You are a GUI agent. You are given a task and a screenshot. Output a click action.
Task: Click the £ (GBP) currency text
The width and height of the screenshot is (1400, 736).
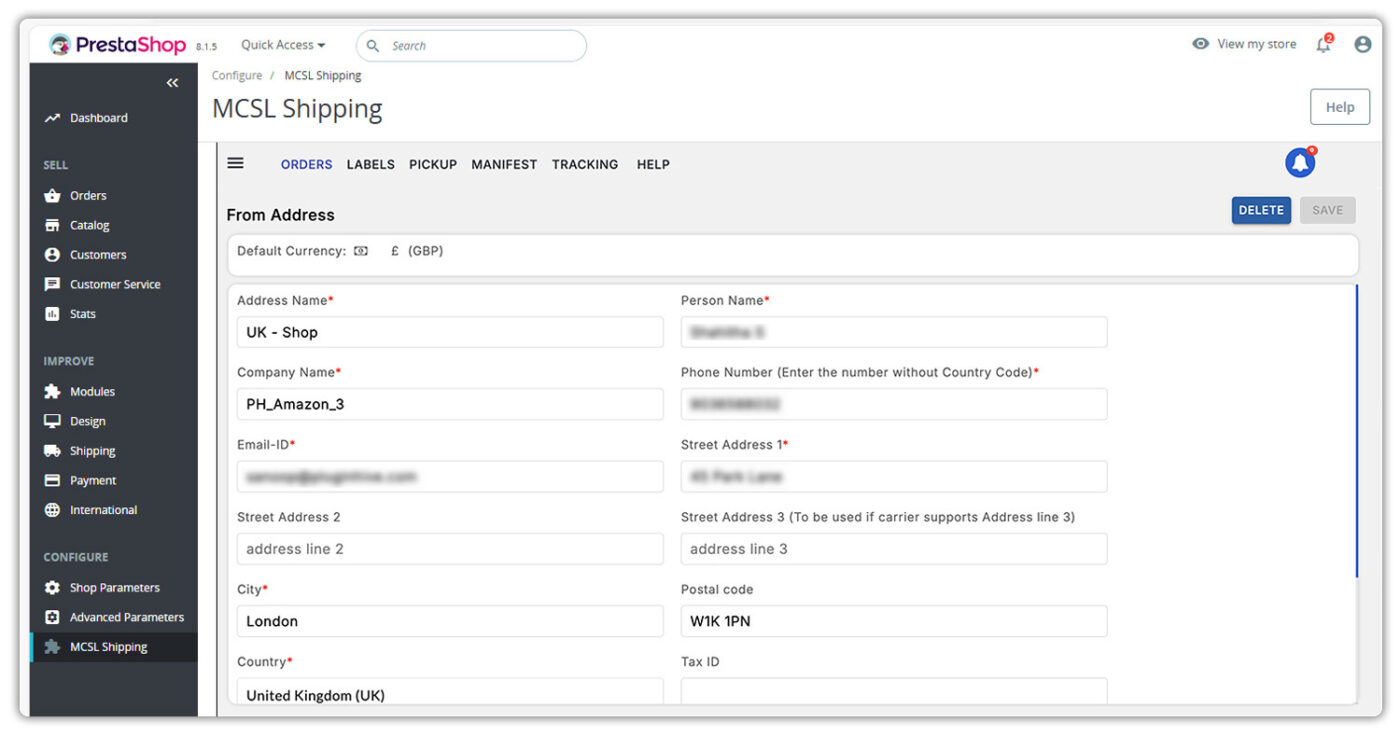(x=417, y=251)
